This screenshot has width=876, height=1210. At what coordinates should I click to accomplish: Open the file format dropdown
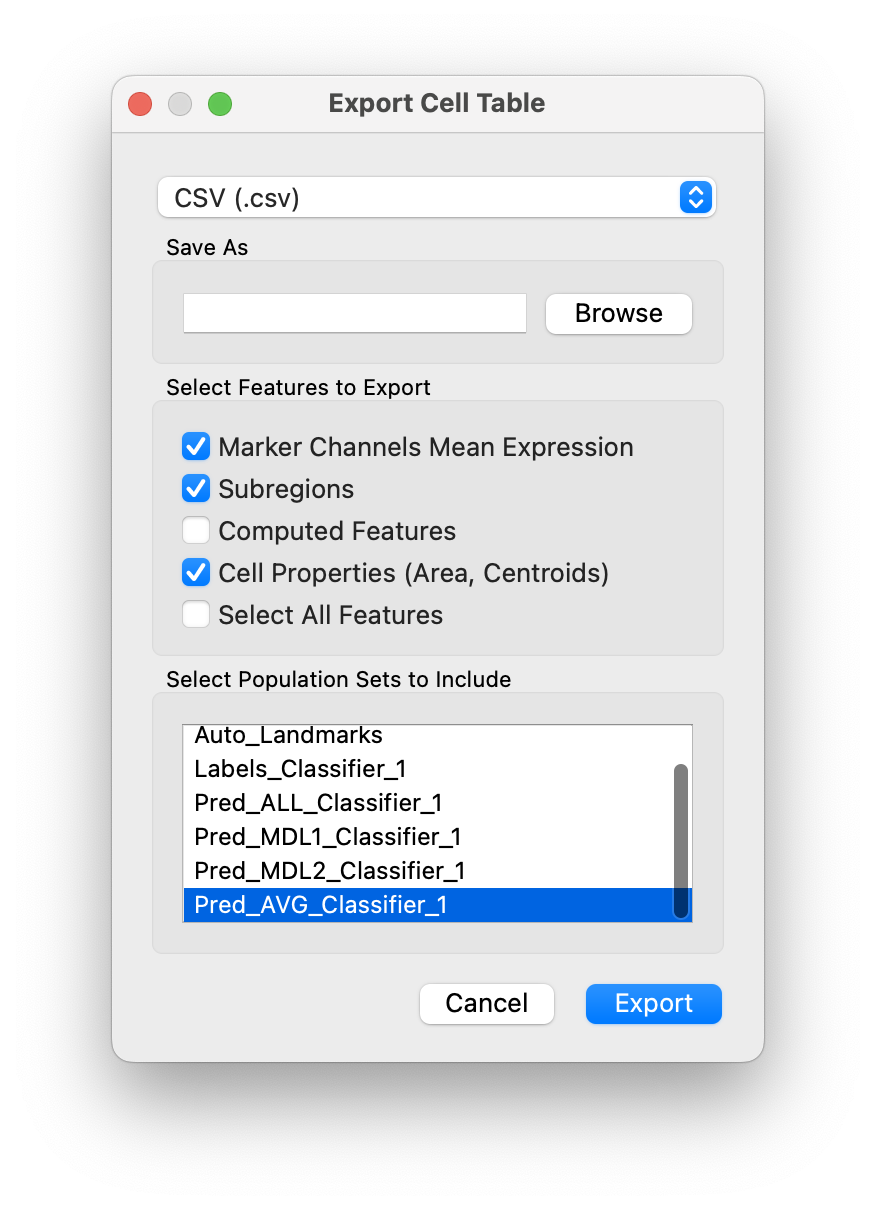pyautogui.click(x=437, y=197)
